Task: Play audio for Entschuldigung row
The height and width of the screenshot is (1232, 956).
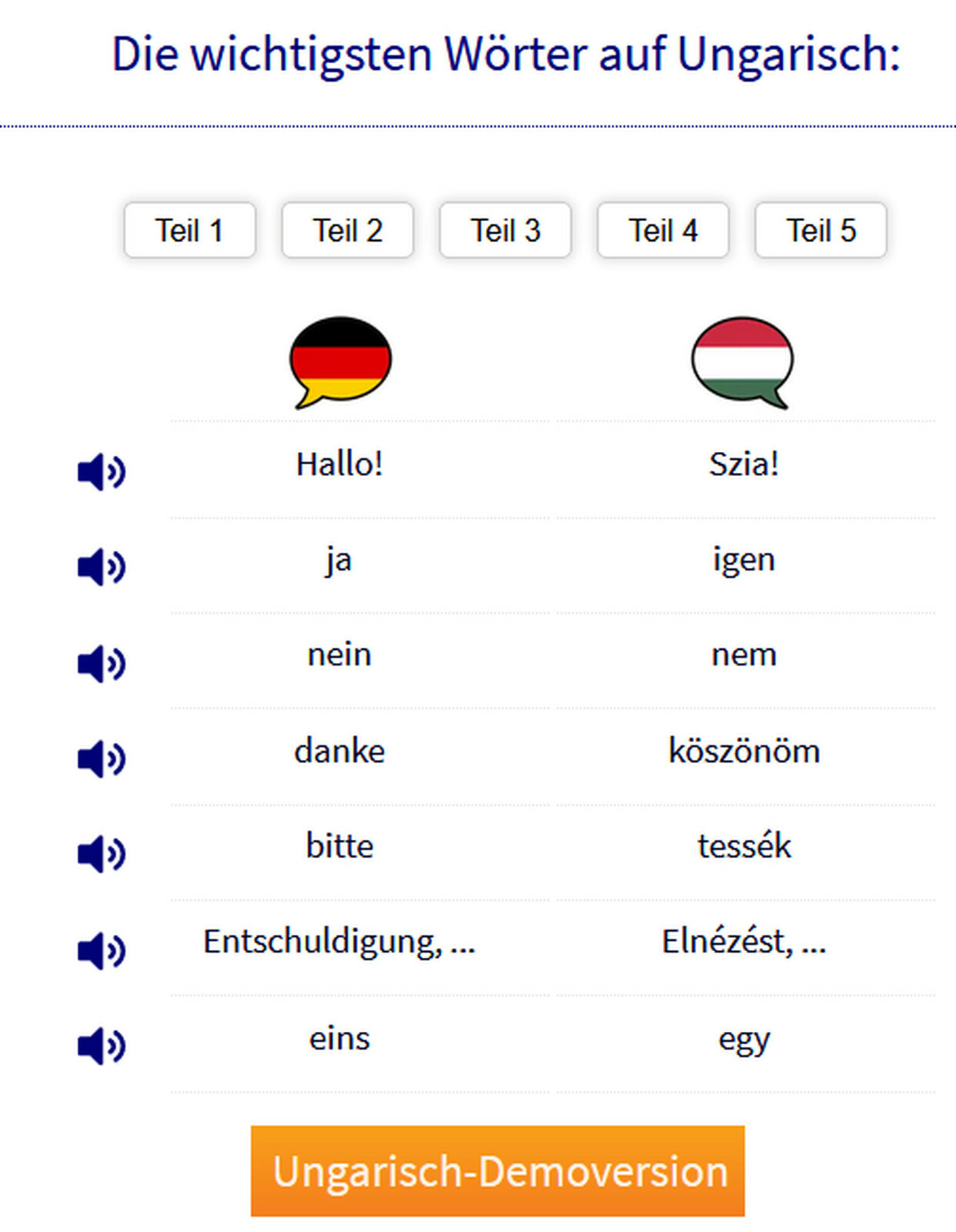Action: point(101,951)
